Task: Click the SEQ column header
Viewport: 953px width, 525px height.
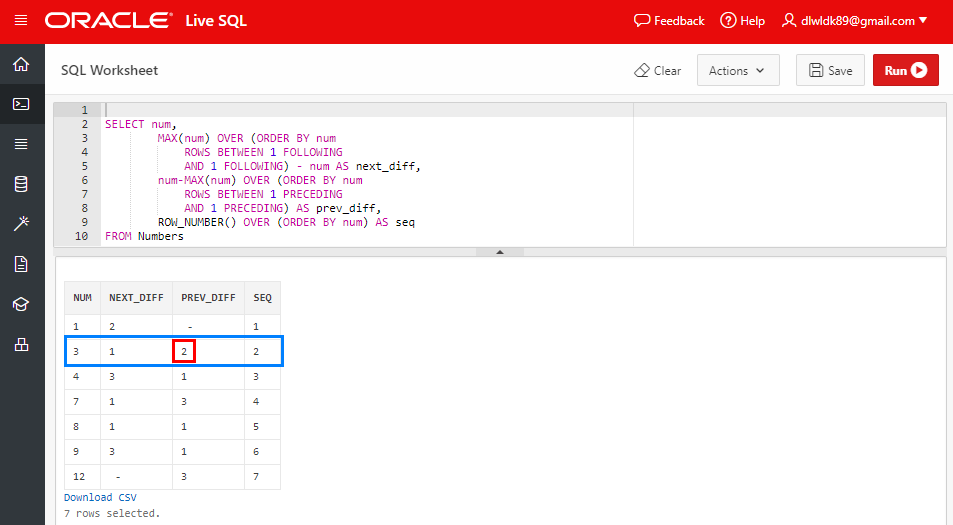Action: click(x=263, y=298)
